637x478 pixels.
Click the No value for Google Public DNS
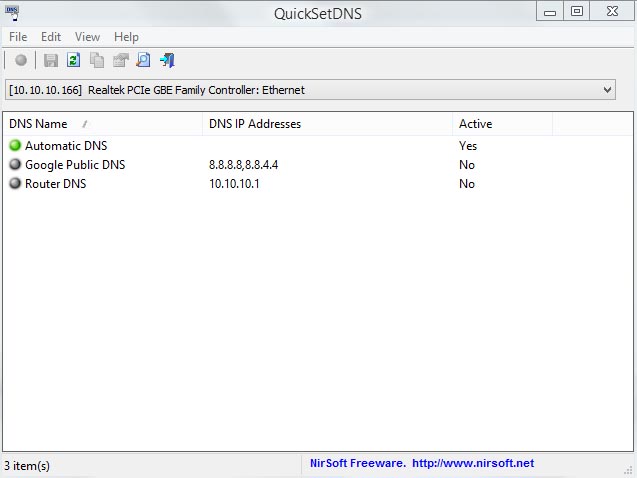click(x=467, y=164)
